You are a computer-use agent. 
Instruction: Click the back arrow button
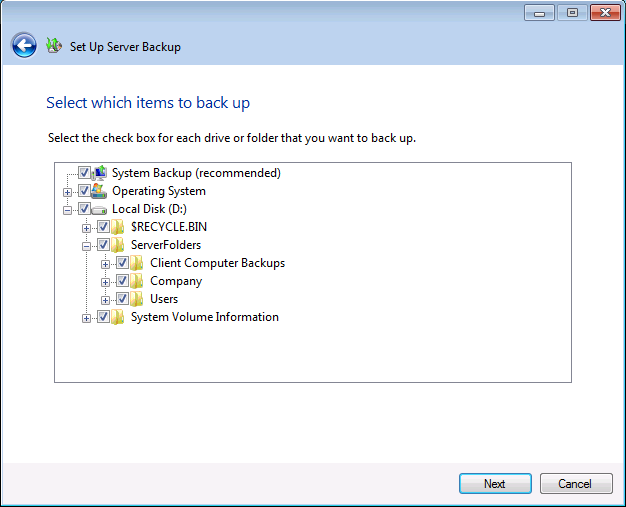click(24, 46)
